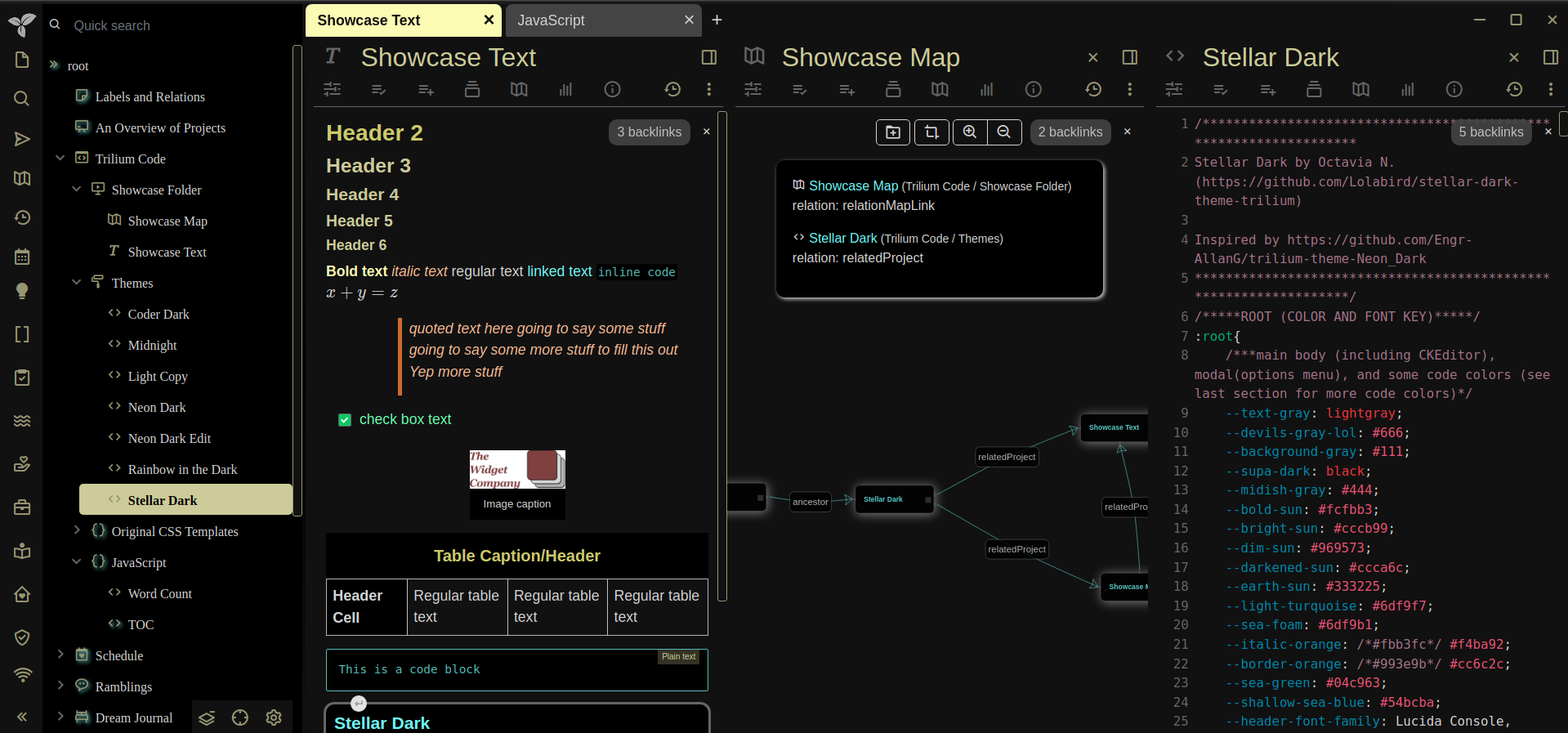Click the zoom out button on map
Image resolution: width=1568 pixels, height=733 pixels.
pos(1004,132)
